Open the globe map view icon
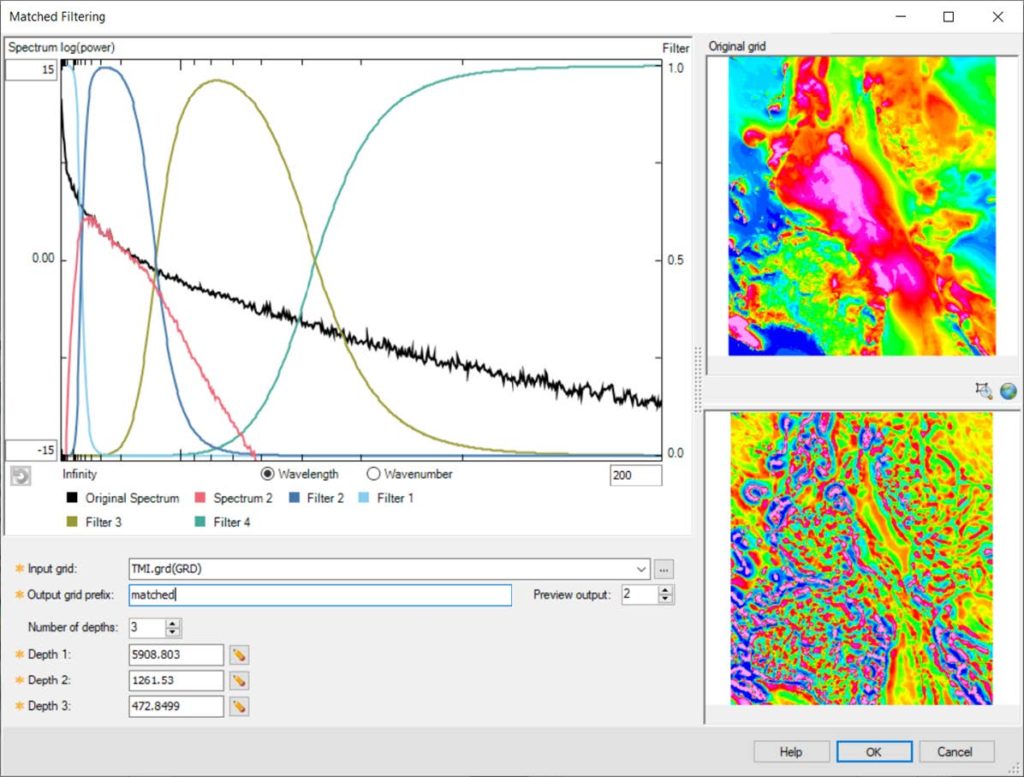This screenshot has height=777, width=1024. [1008, 391]
